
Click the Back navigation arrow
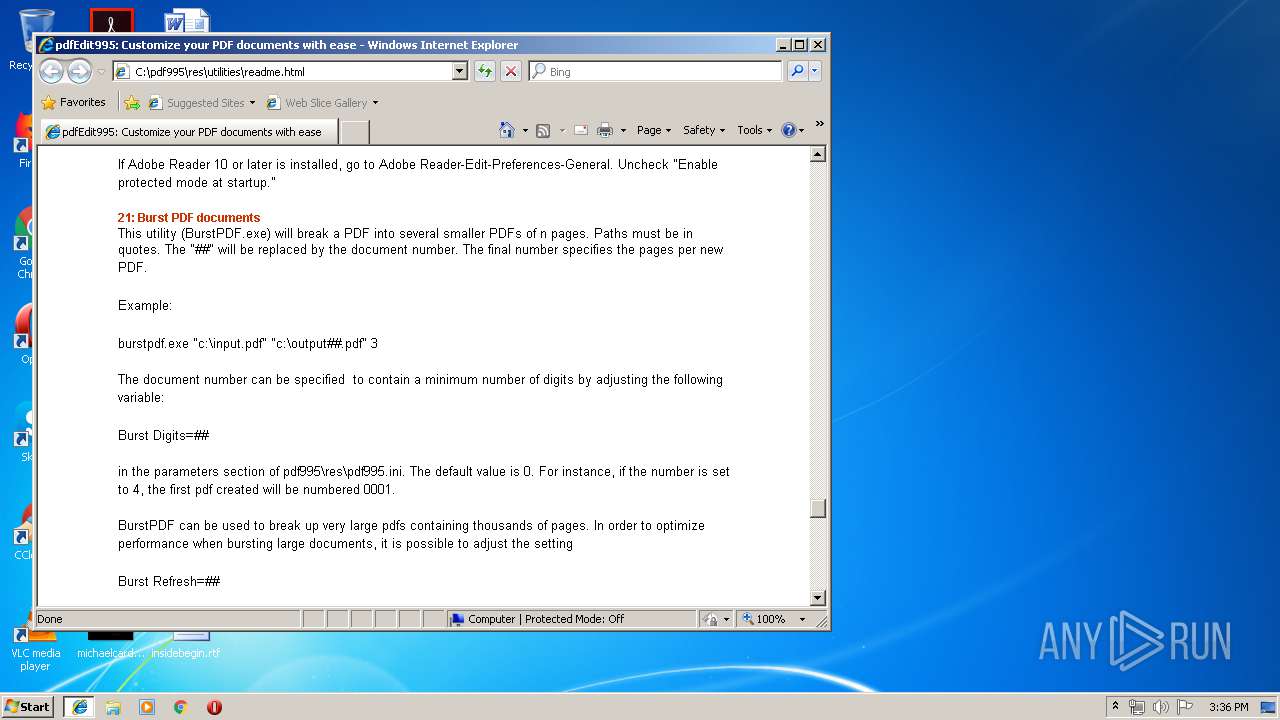pyautogui.click(x=52, y=71)
